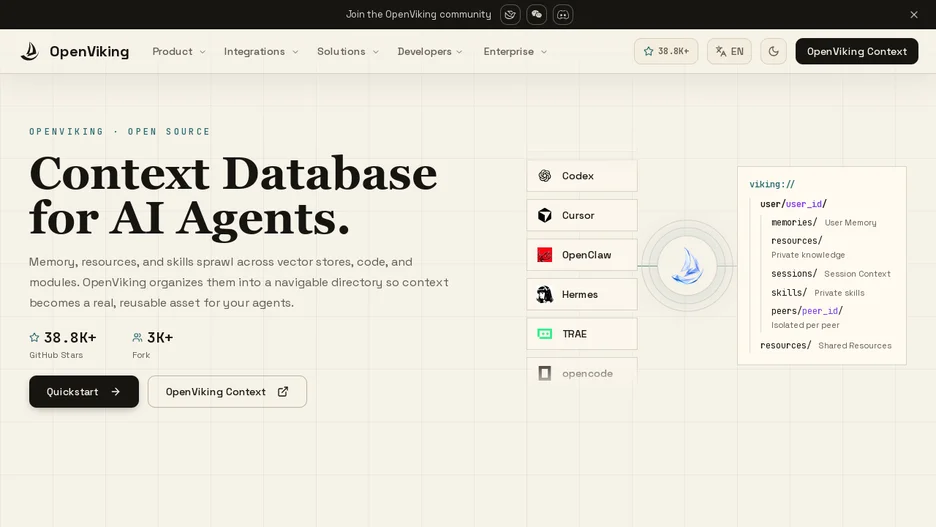Click the 'OPENVIKING · OPEN SOURCE' label
936x527 pixels.
click(119, 131)
